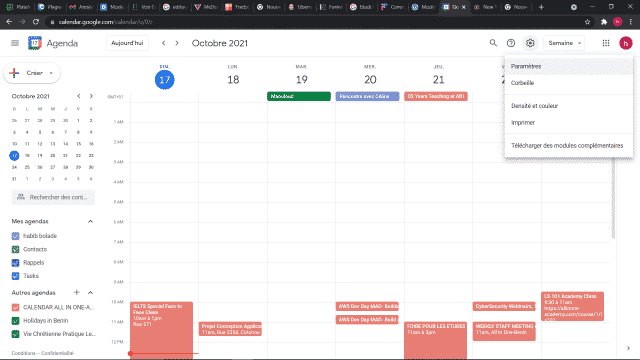This screenshot has width=640, height=360.
Task: Go to previous week arrow
Action: point(164,43)
